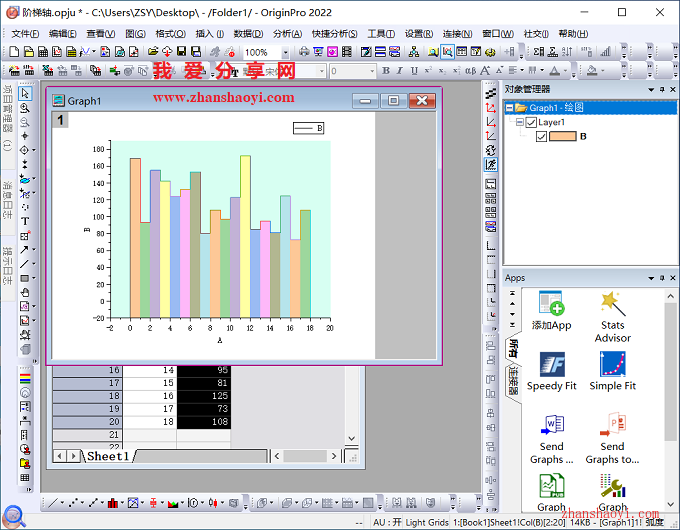
Task: Open the 工具(T) menu
Action: point(381,34)
